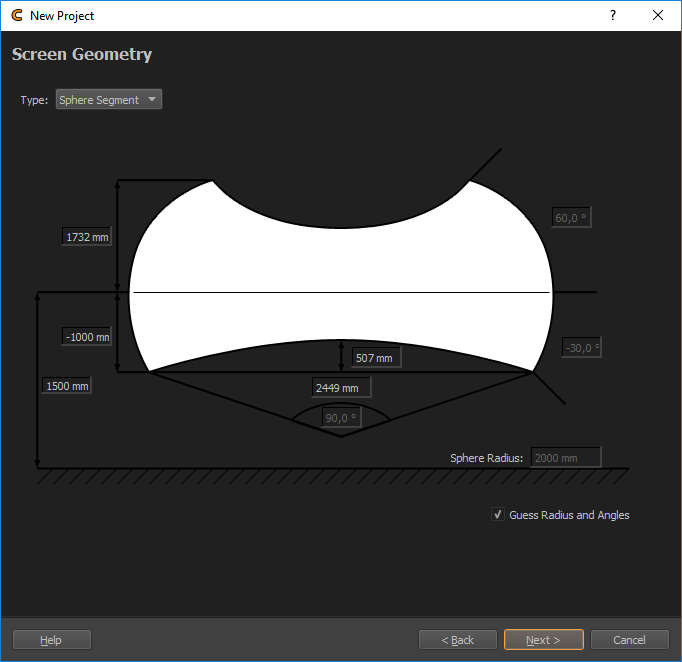This screenshot has width=682, height=662.
Task: Select the 1732 mm height field
Action: (87, 237)
